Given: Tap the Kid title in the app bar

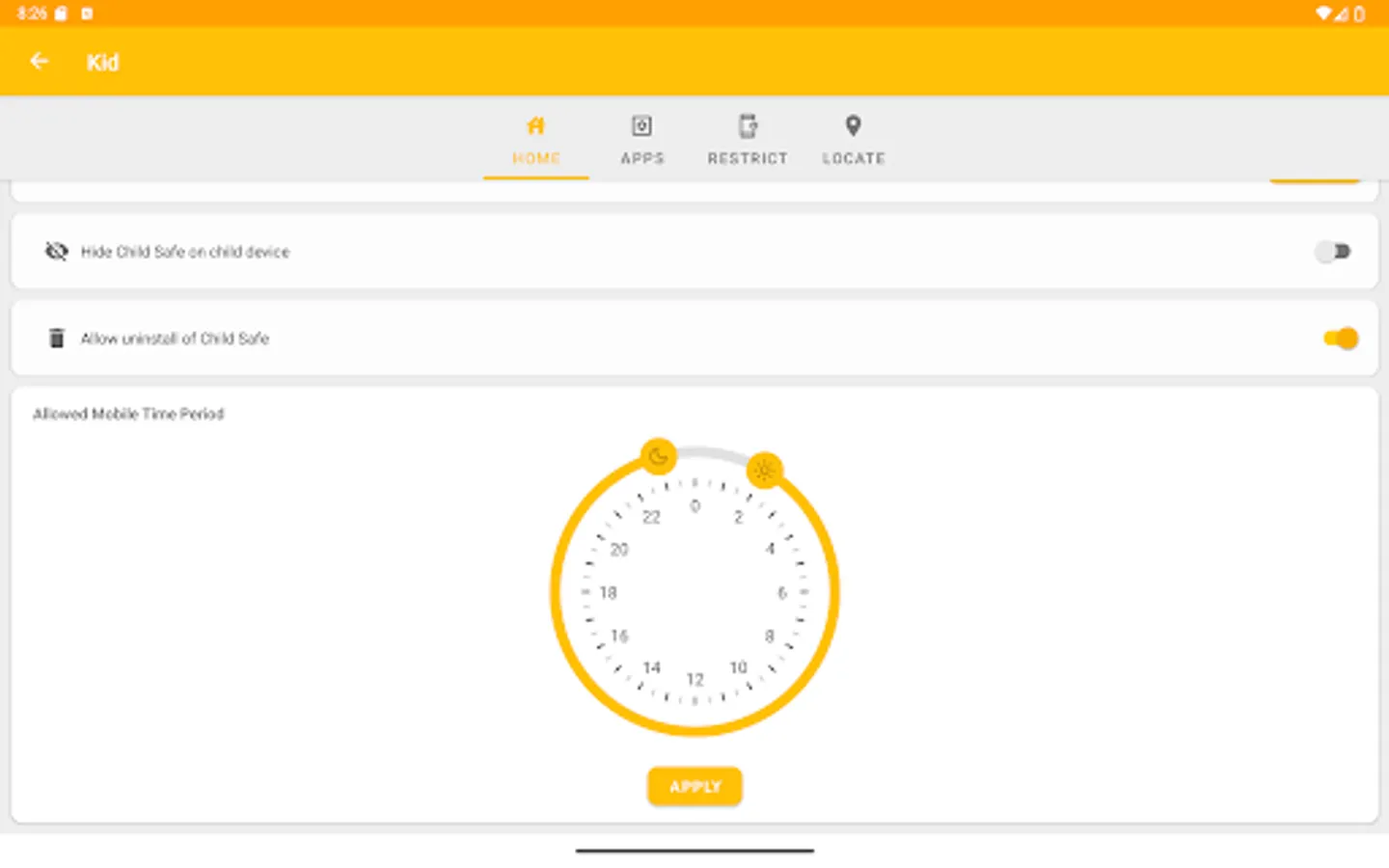Looking at the screenshot, I should (x=102, y=62).
